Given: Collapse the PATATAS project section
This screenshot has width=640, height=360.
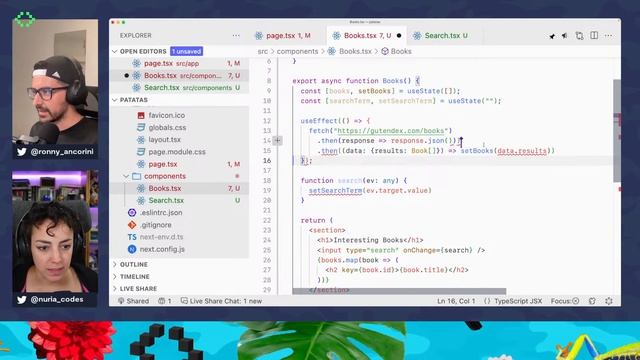Looking at the screenshot, I should (x=115, y=100).
